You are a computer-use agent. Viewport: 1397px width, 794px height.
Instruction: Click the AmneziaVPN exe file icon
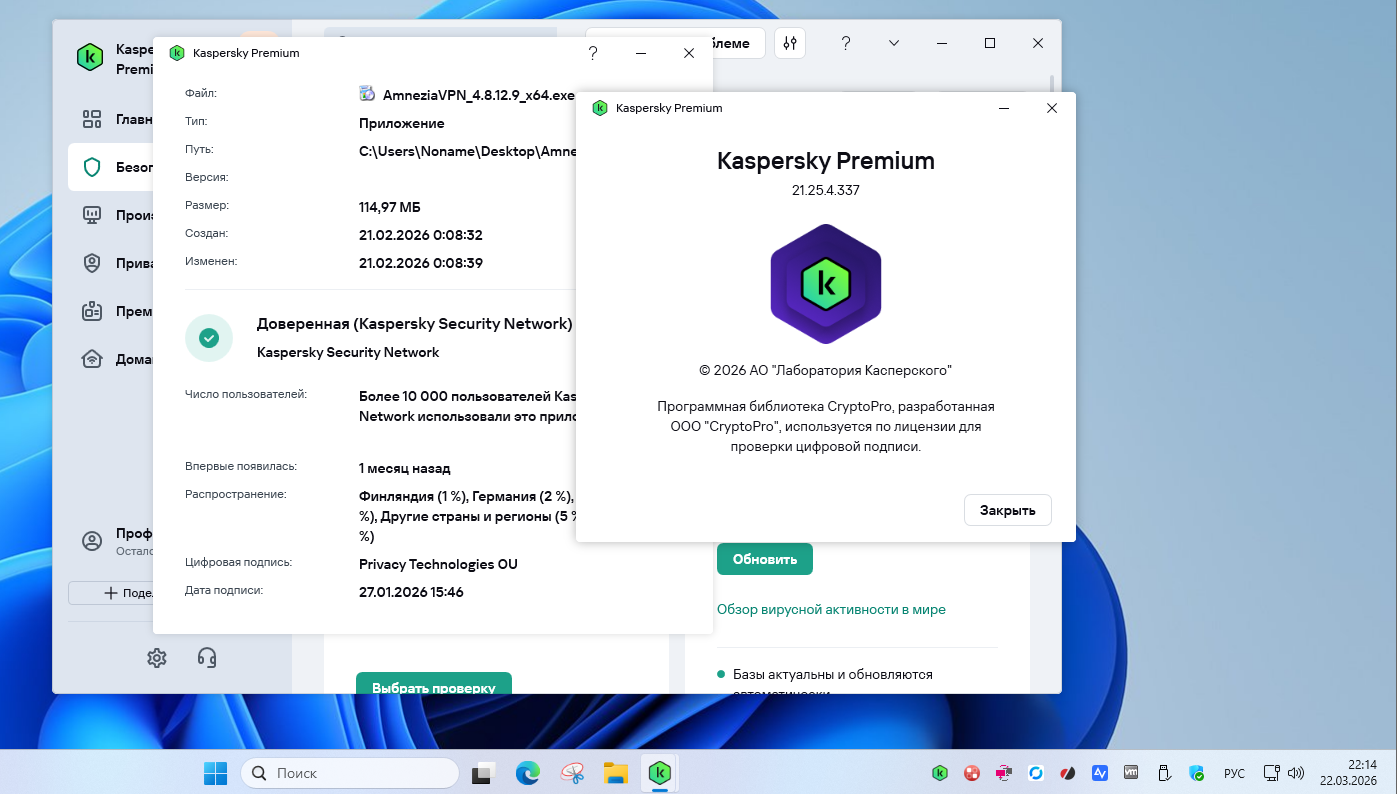[x=368, y=95]
